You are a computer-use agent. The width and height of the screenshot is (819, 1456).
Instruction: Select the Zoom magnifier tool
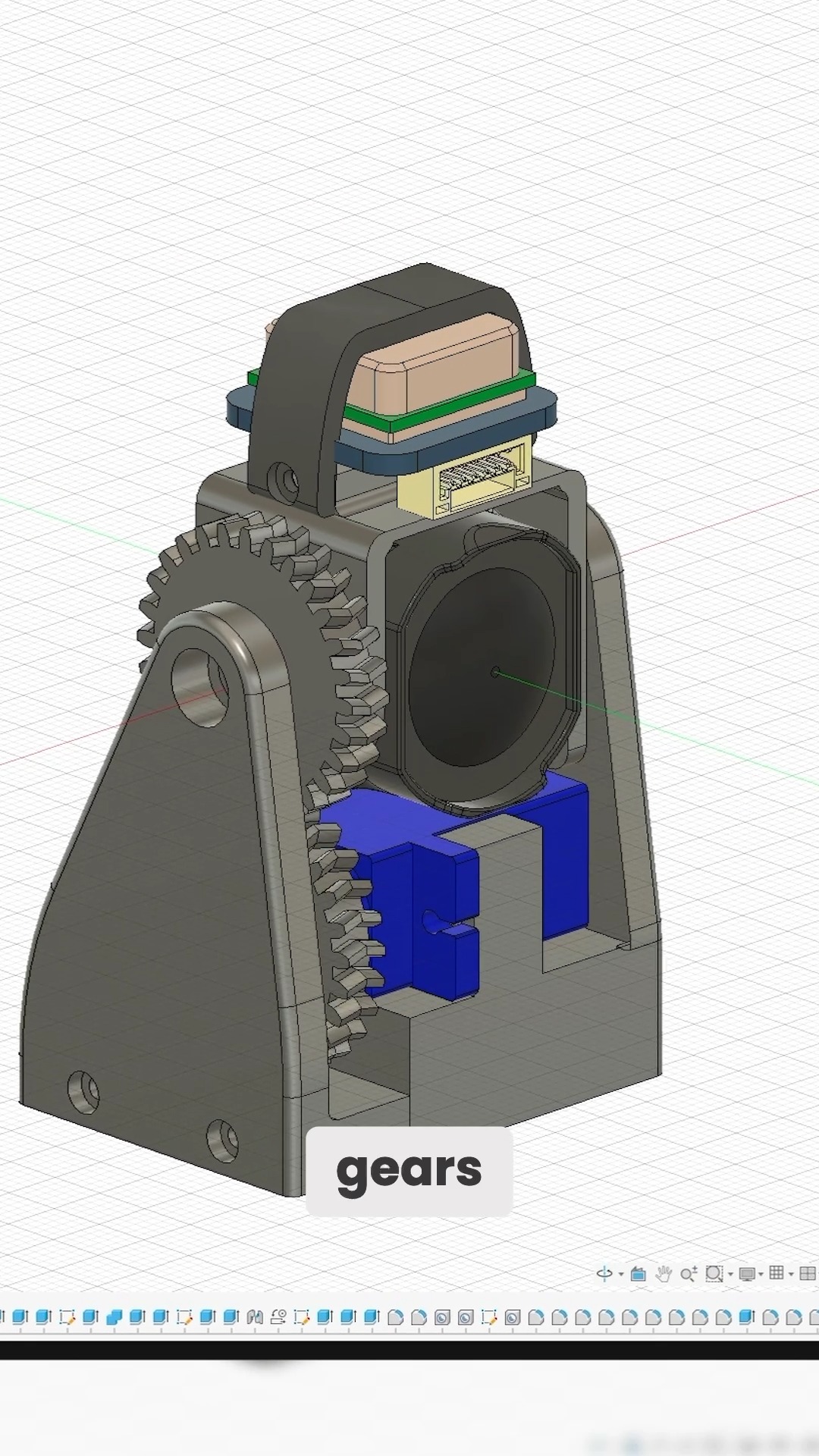tap(688, 1274)
